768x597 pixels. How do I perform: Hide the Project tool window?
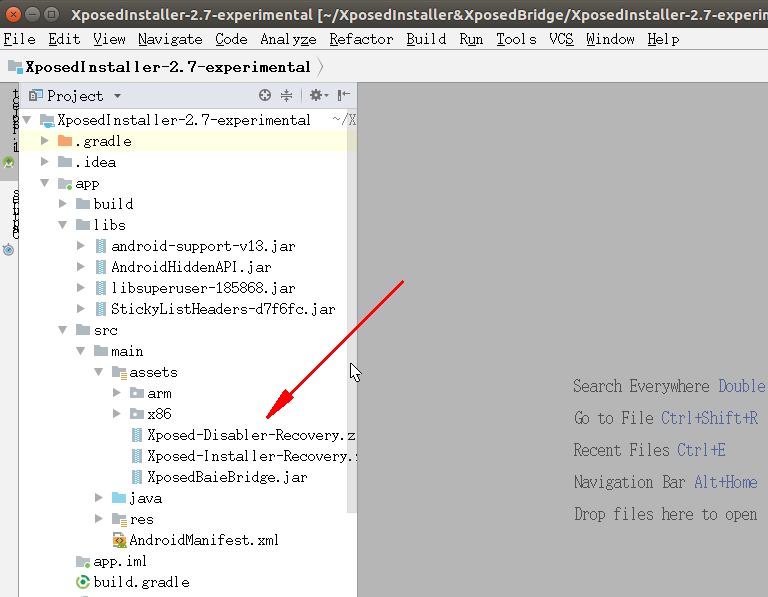click(x=344, y=95)
